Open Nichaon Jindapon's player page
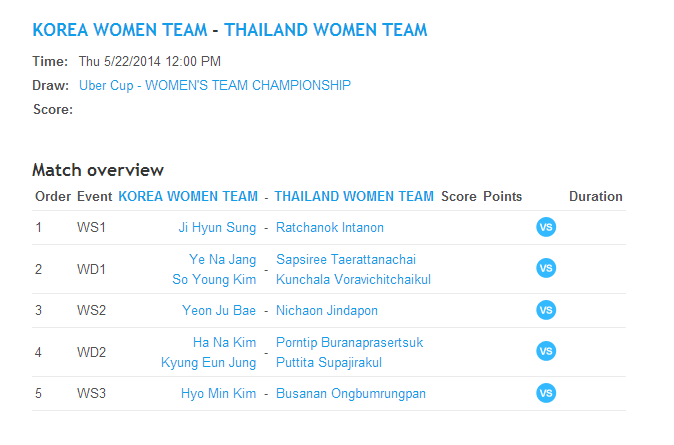 click(x=327, y=310)
